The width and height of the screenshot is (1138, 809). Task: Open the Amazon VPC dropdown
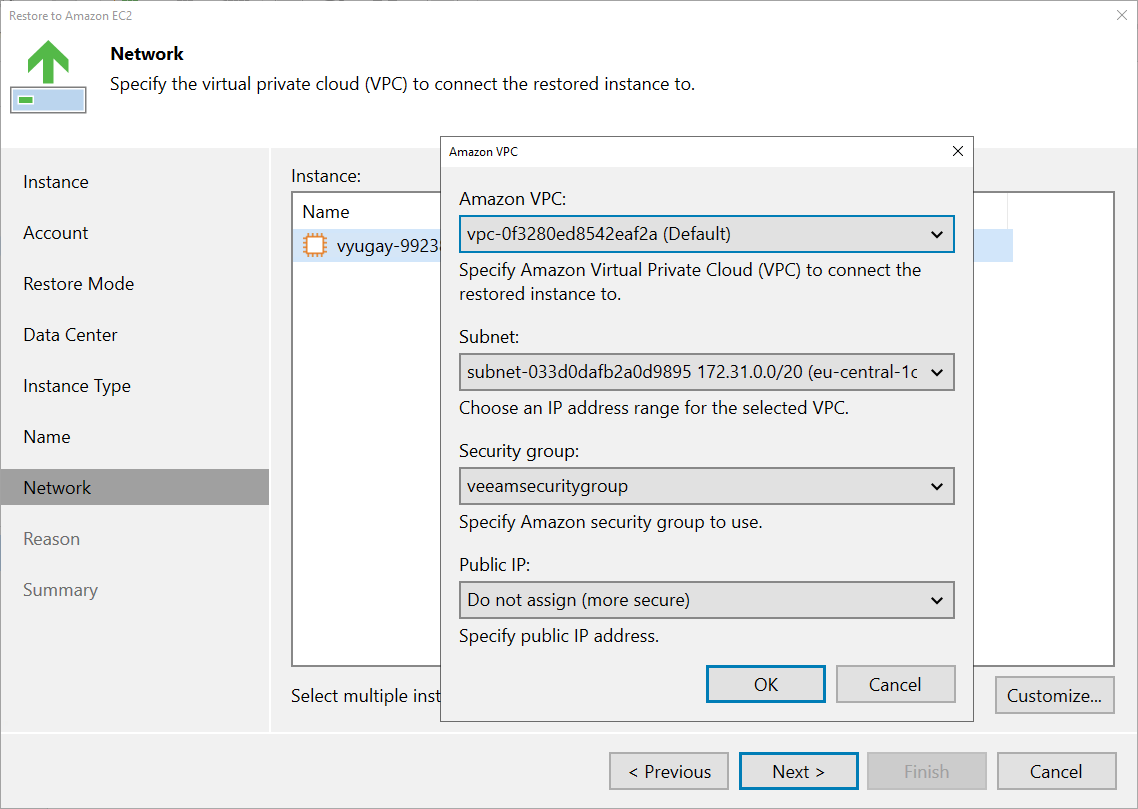[706, 234]
